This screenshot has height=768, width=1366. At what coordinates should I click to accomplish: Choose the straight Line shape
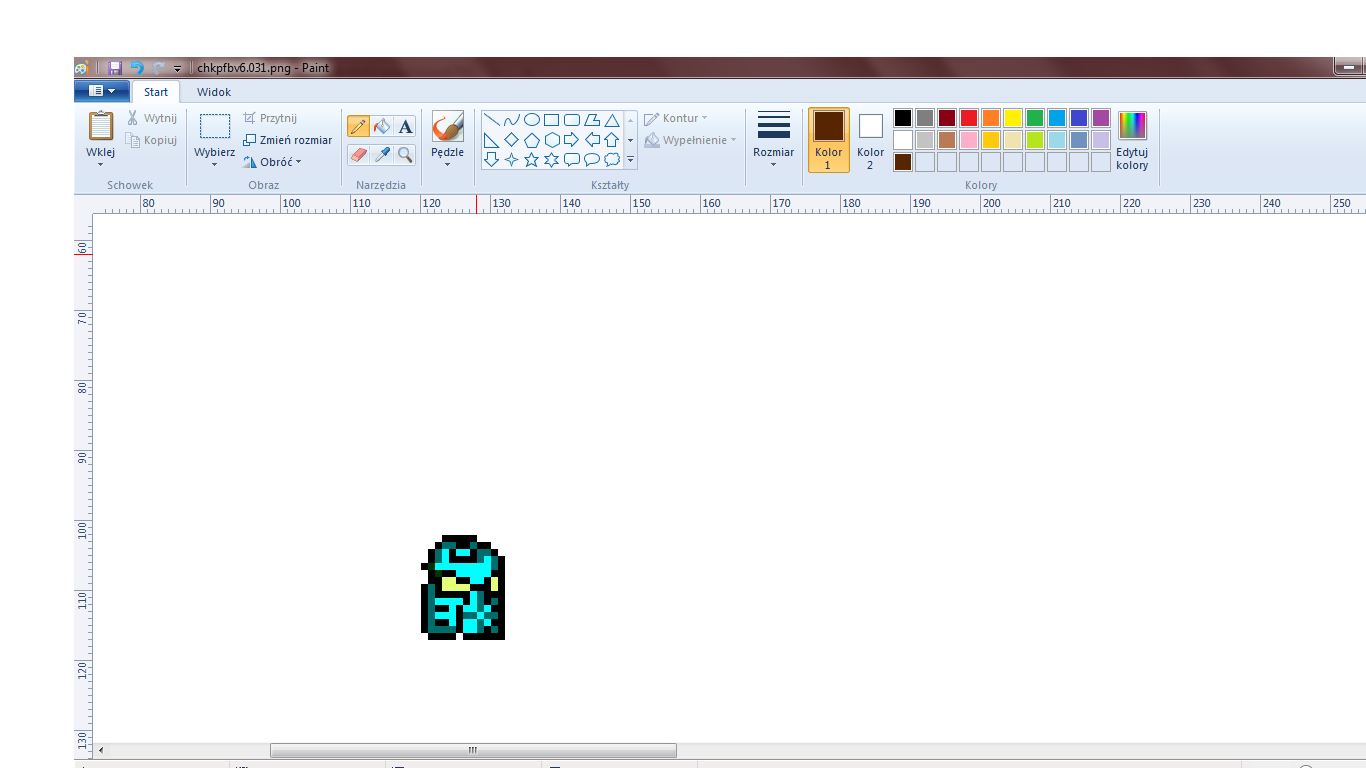[492, 120]
